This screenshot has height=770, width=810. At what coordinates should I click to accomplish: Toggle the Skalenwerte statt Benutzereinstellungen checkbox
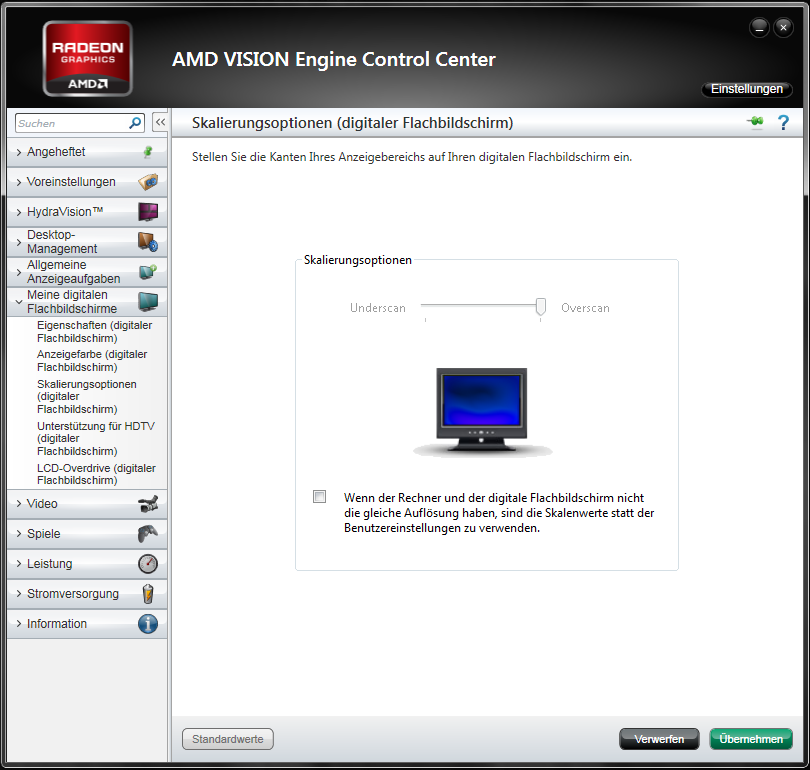tap(320, 497)
